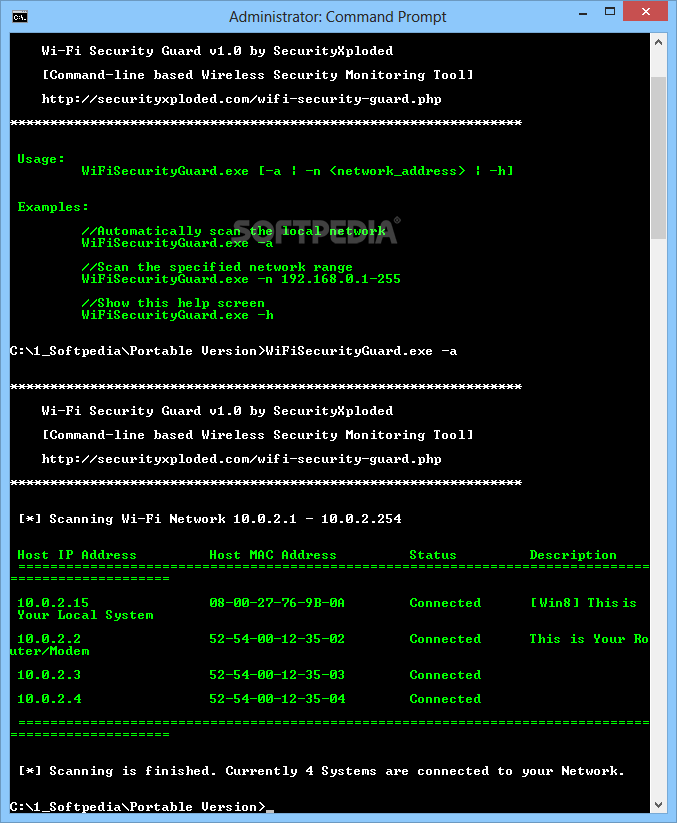Open the Command Prompt system menu icon
The image size is (677, 823).
20,17
